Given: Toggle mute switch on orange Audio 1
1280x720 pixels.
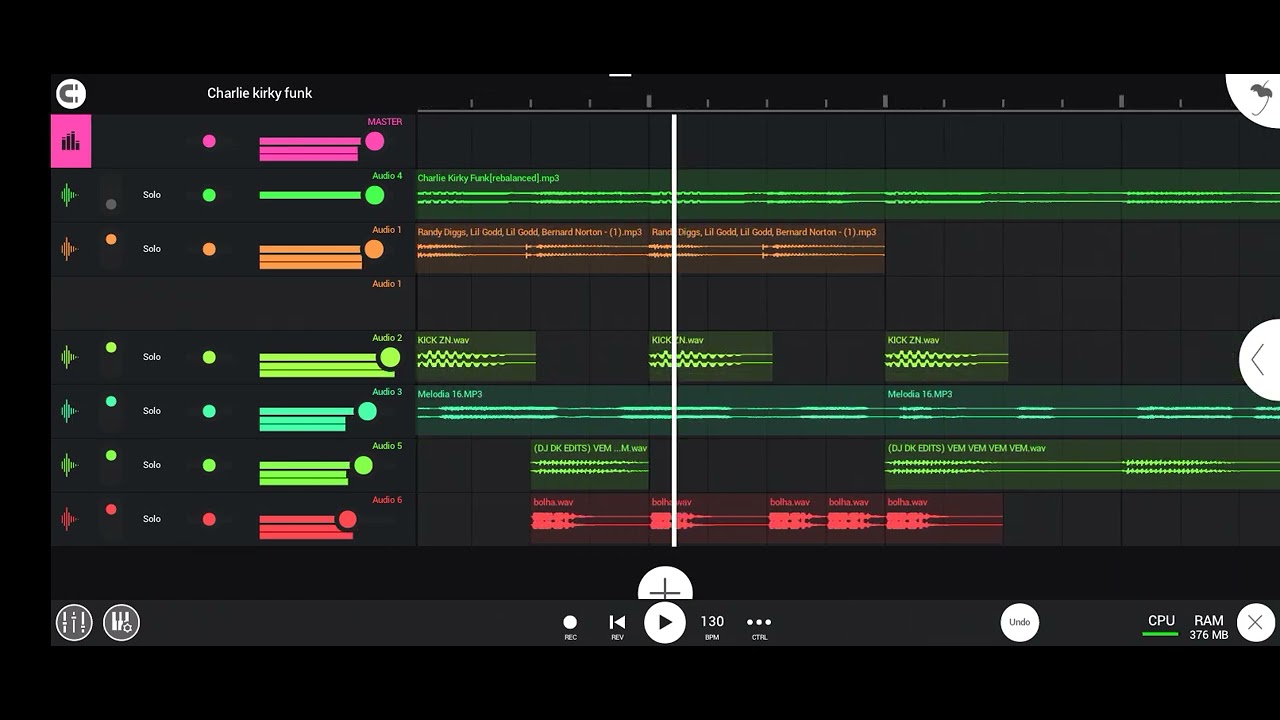Looking at the screenshot, I should (x=111, y=249).
